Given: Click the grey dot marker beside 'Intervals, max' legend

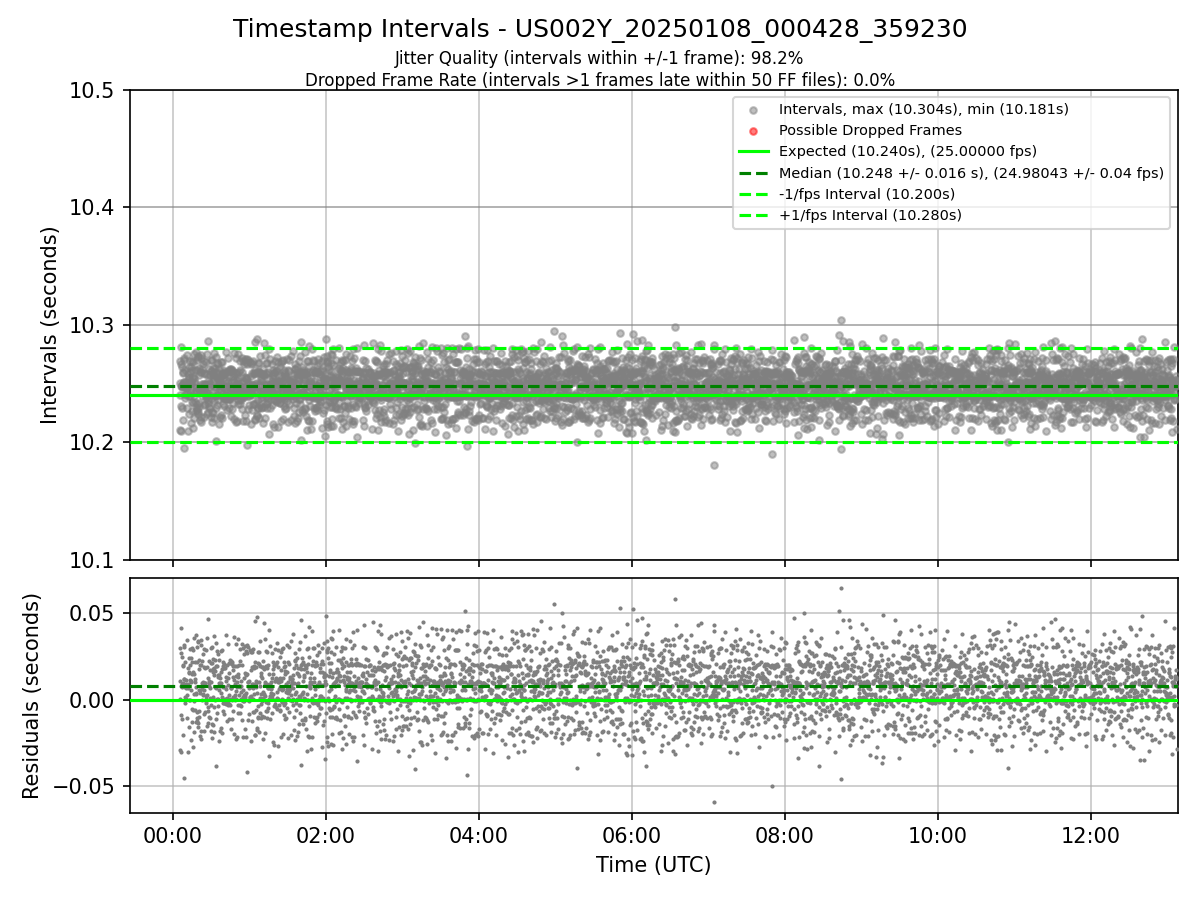Looking at the screenshot, I should tap(754, 109).
